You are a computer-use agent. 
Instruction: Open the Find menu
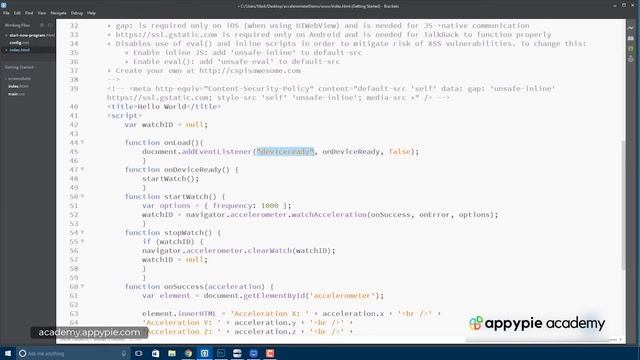29,13
